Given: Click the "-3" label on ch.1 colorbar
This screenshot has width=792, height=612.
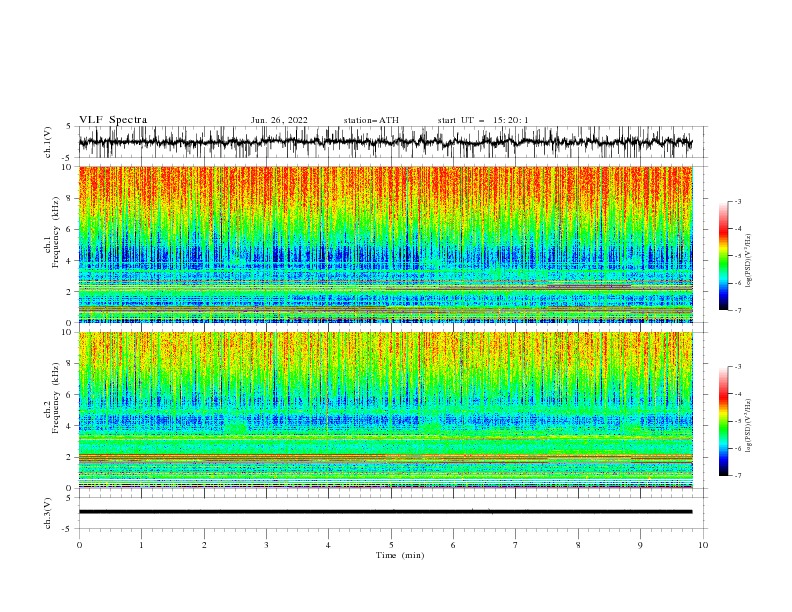Looking at the screenshot, I should click(x=738, y=201).
